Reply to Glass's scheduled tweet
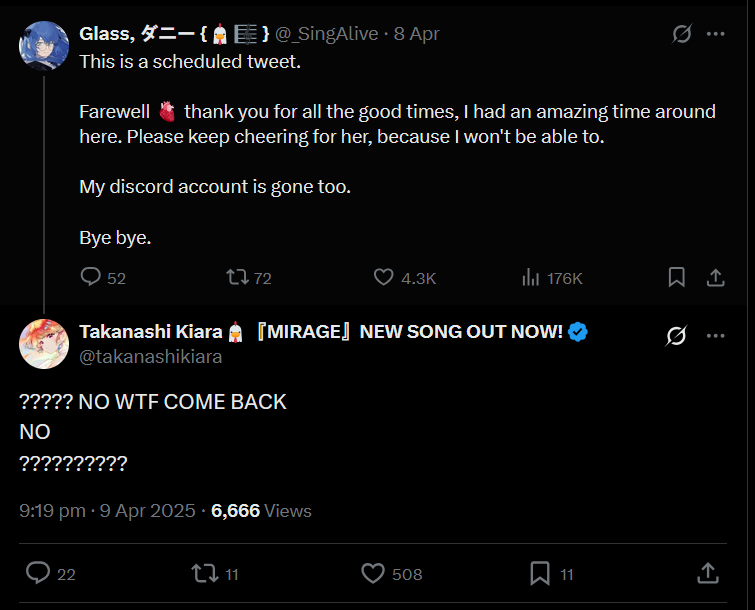The width and height of the screenshot is (755, 610). [91, 277]
